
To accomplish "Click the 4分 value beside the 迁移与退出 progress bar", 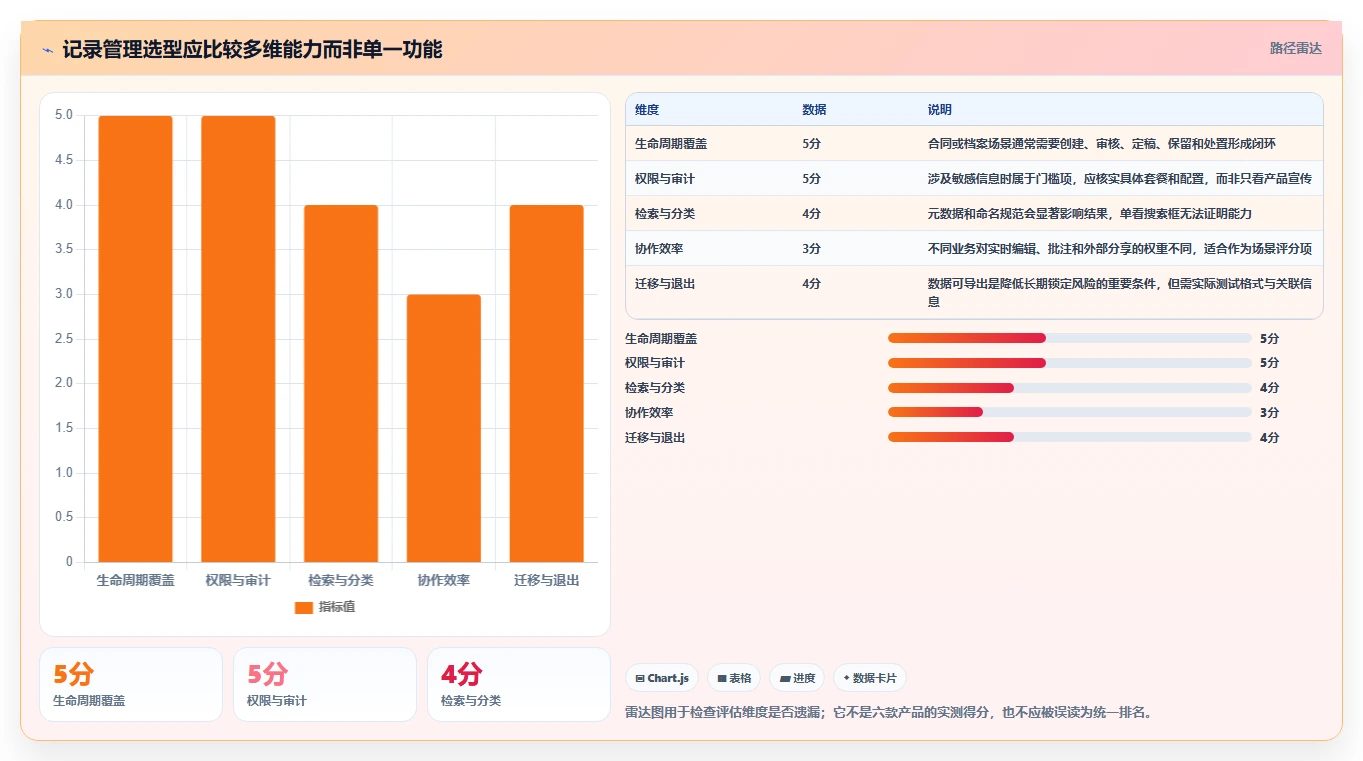I will click(1269, 437).
